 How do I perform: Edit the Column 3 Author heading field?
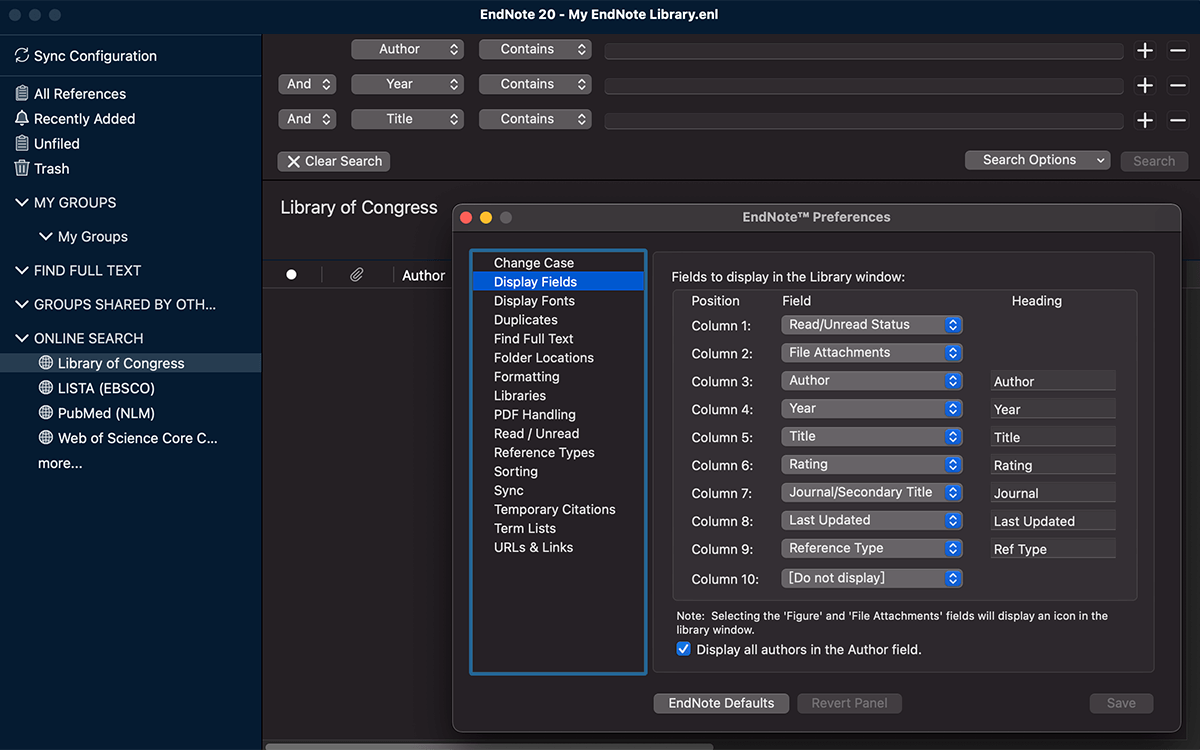coord(1053,381)
